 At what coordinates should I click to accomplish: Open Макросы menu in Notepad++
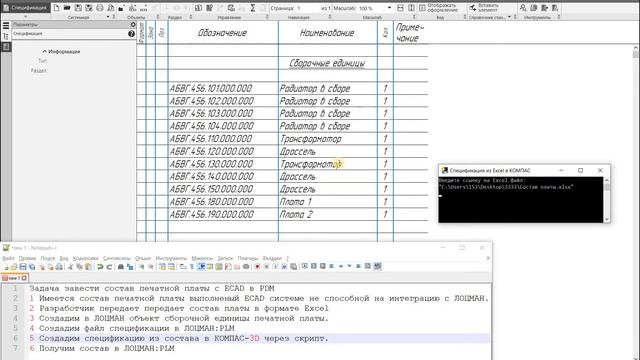pyautogui.click(x=202, y=258)
